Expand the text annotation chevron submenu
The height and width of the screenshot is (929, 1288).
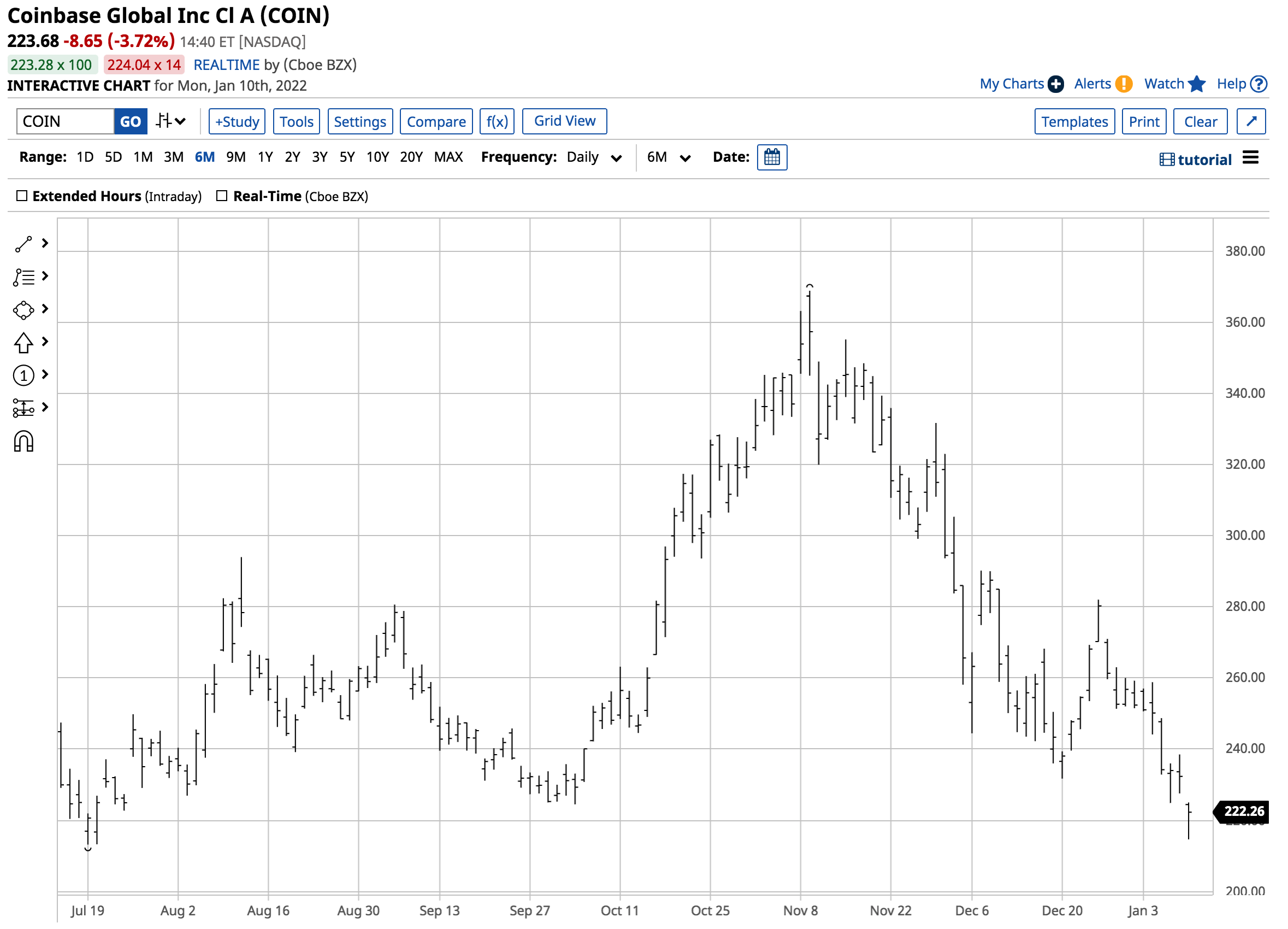45,276
